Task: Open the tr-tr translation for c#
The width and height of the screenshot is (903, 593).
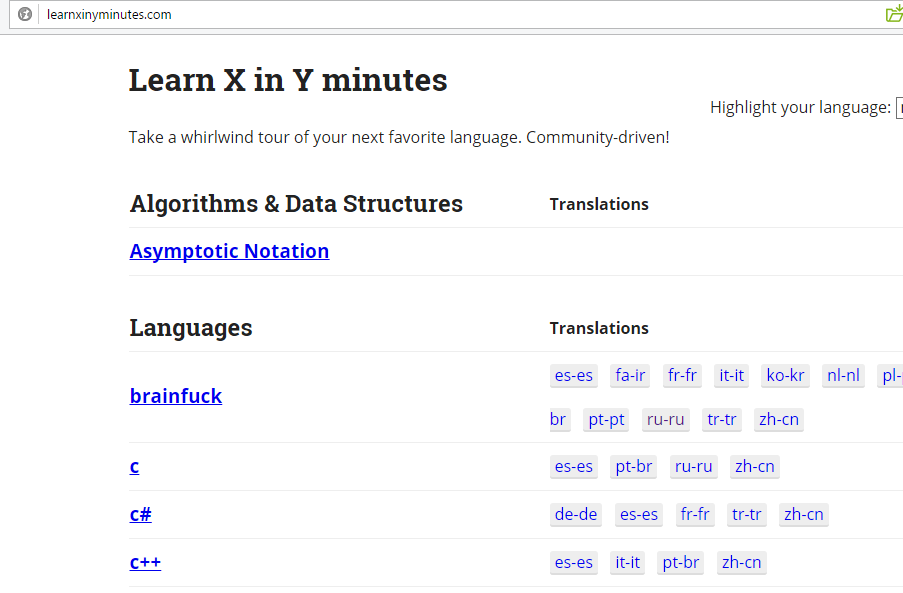Action: (746, 514)
